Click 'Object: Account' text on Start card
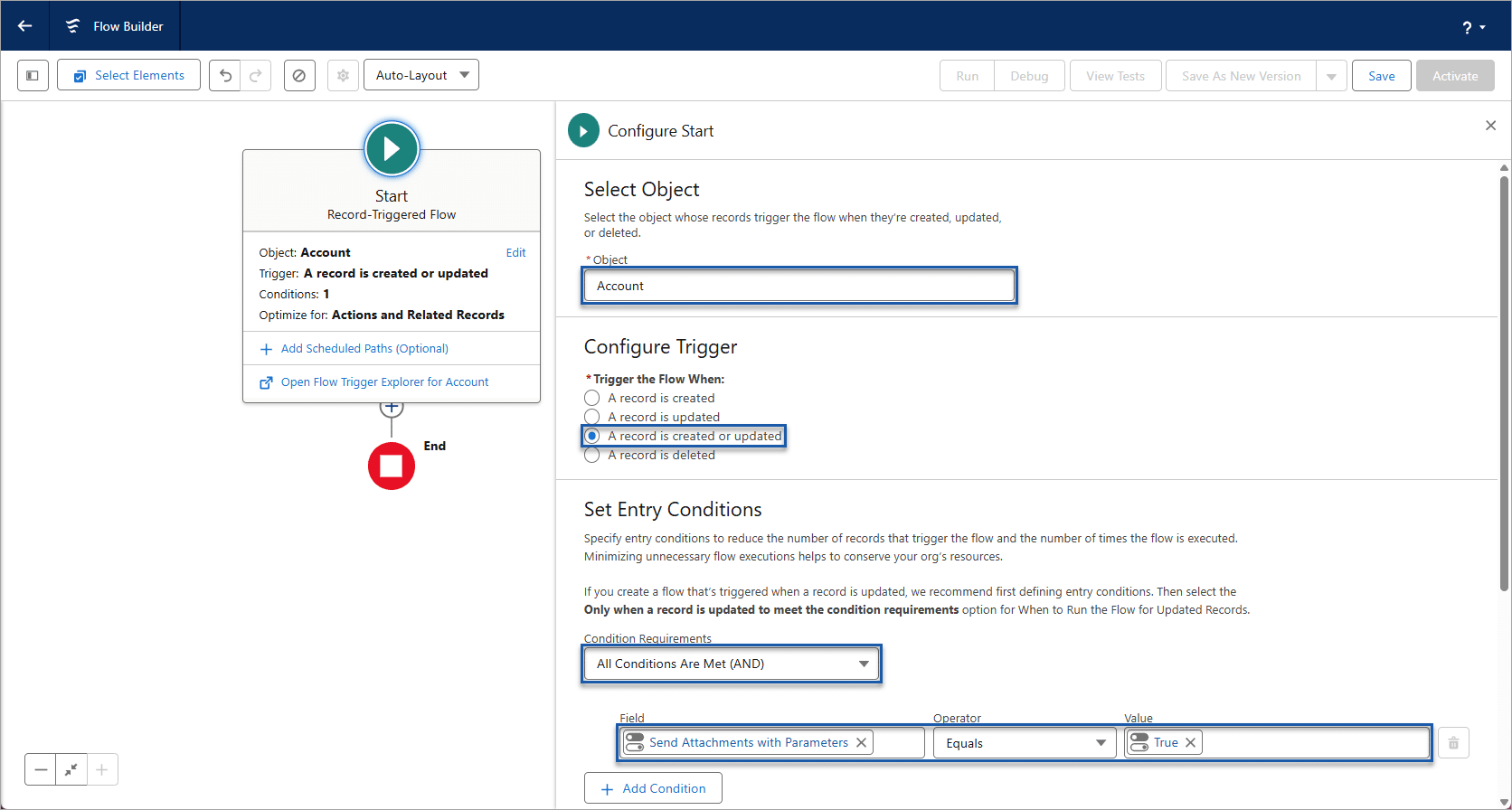1512x810 pixels. click(305, 253)
